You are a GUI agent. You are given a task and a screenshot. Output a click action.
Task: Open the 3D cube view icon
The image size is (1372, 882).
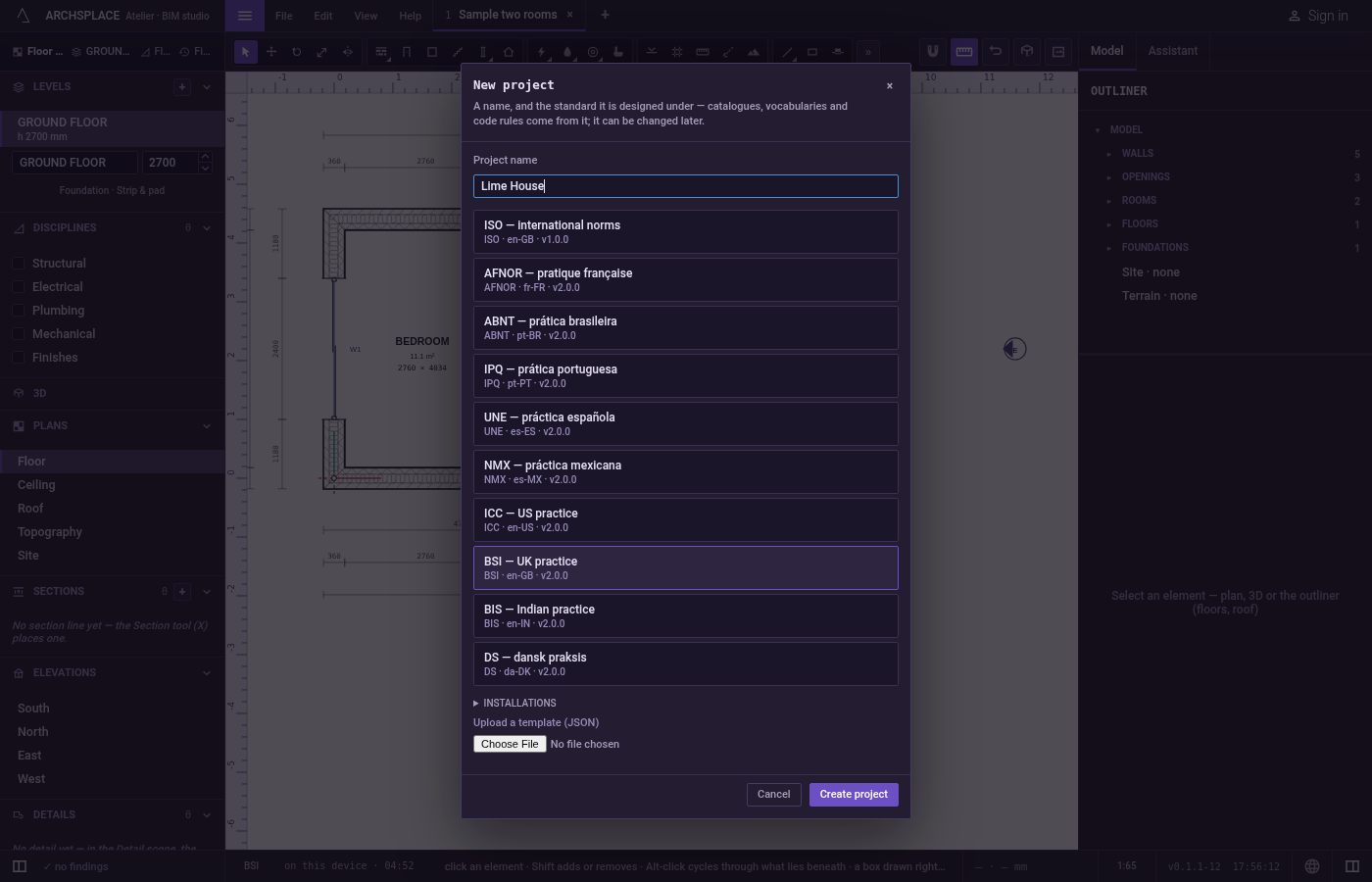1027,51
